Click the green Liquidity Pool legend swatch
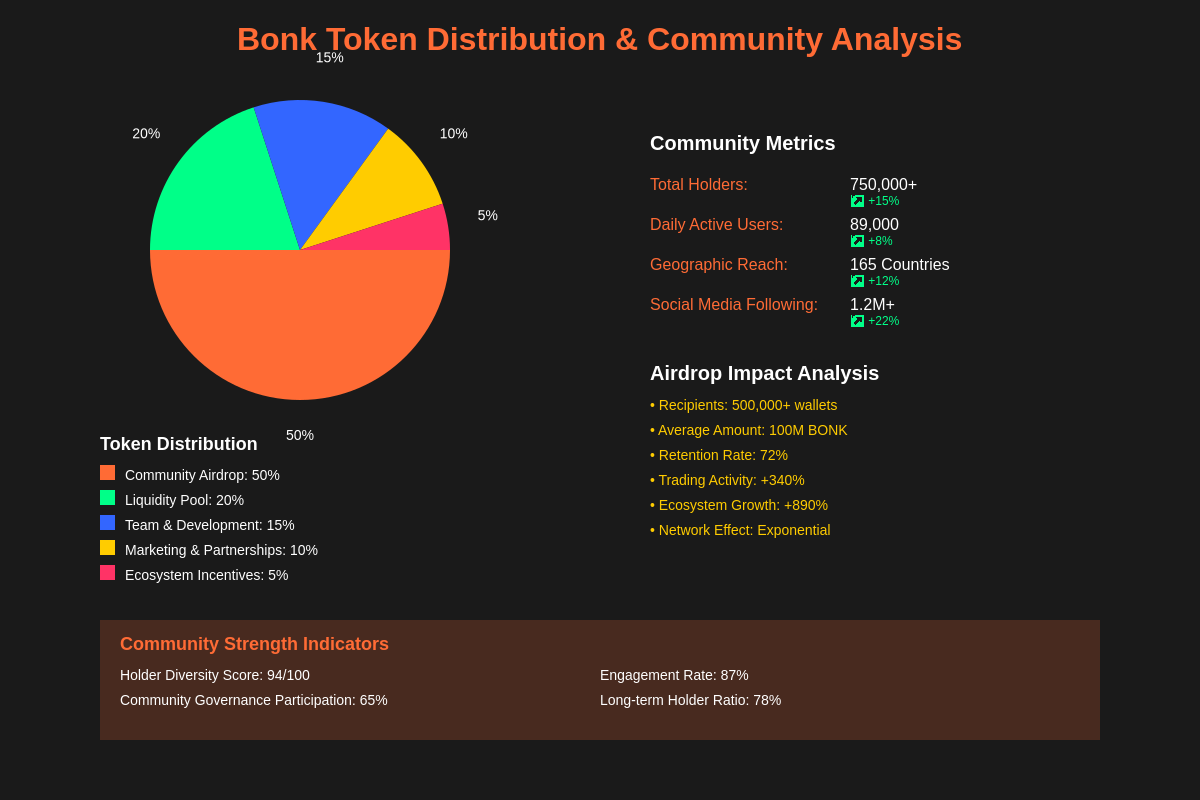 107,497
